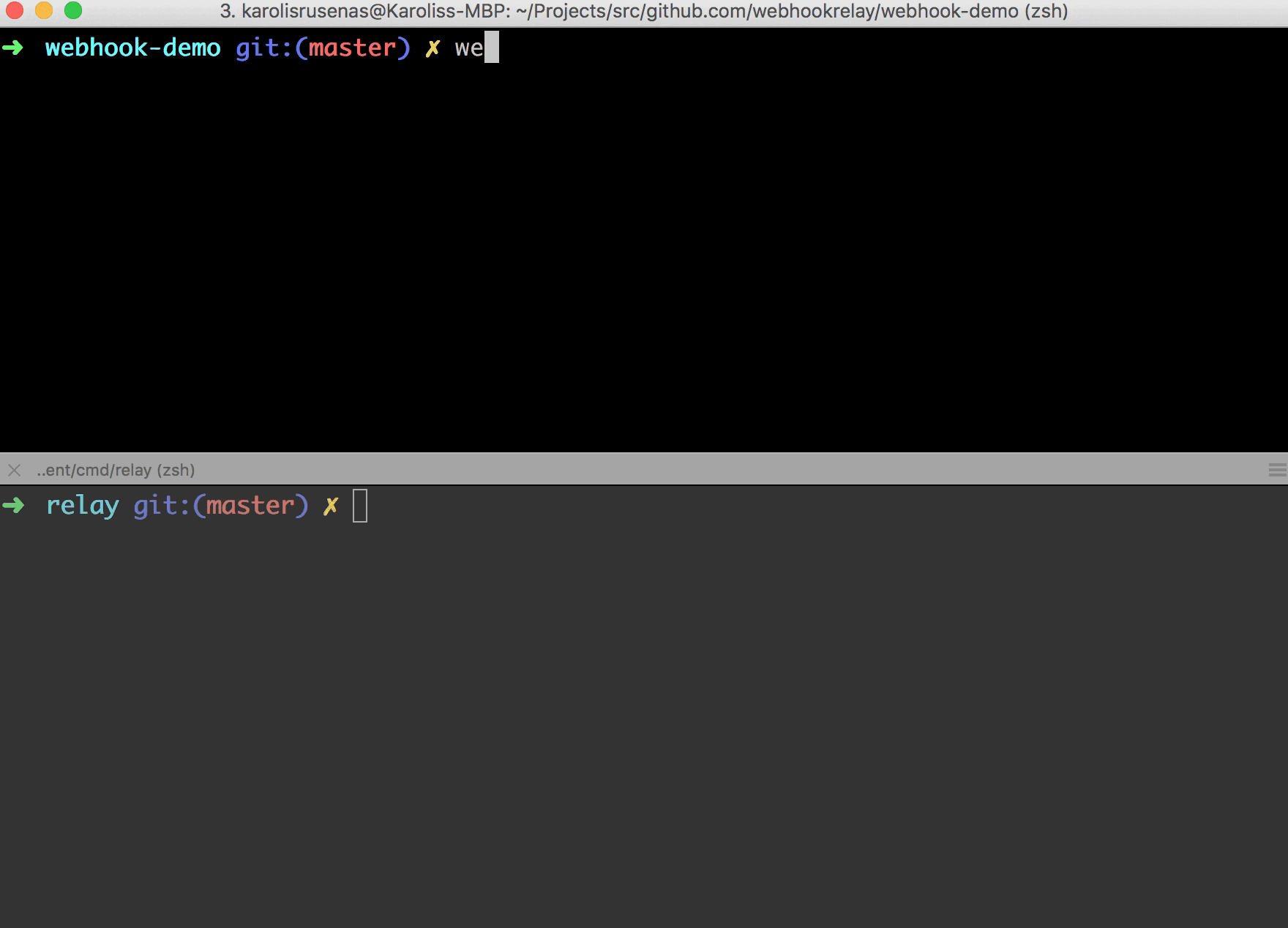Expand the relay pane options via the triple-line menu

(1277, 469)
